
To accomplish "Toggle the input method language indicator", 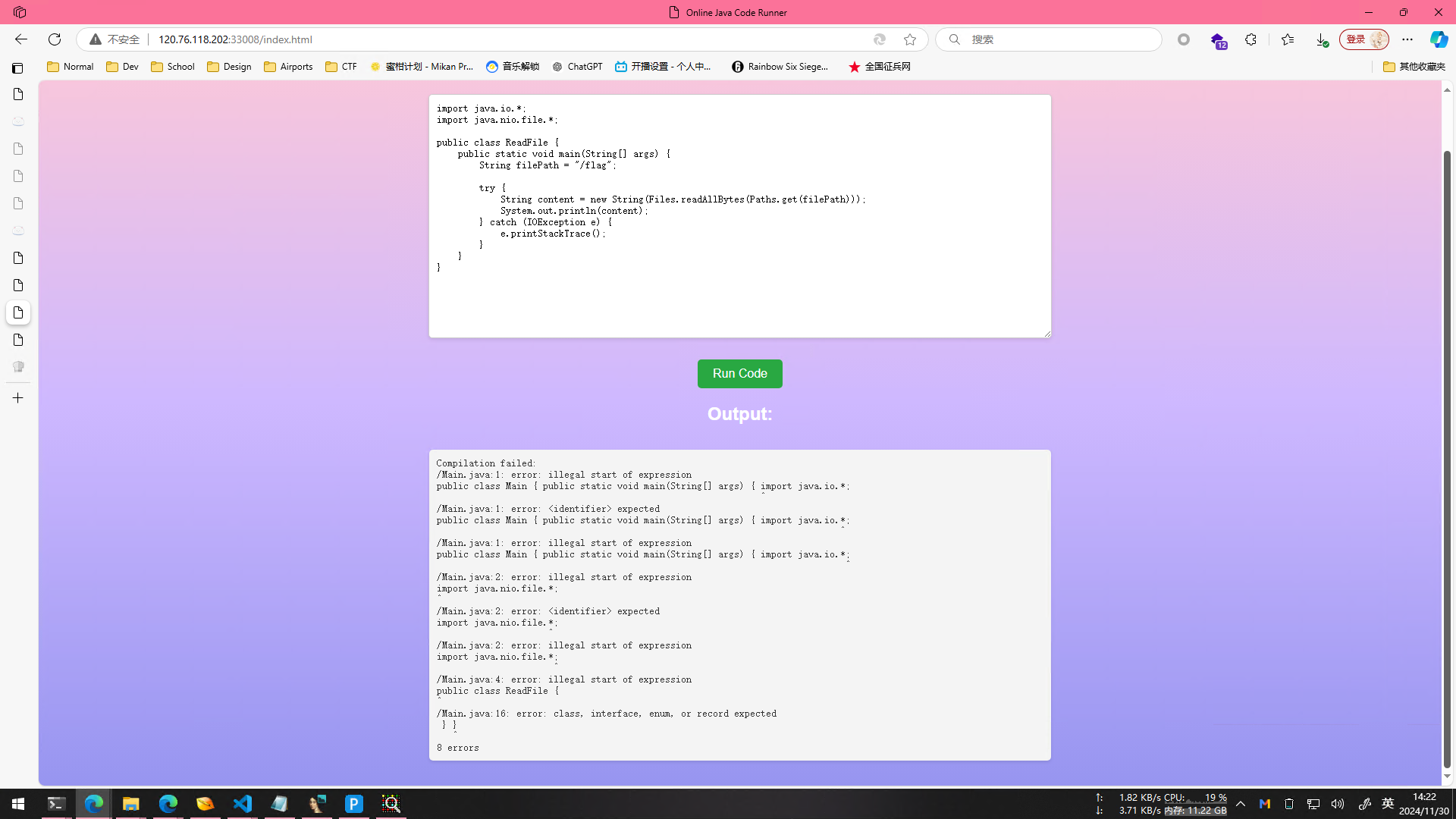I will [1388, 804].
